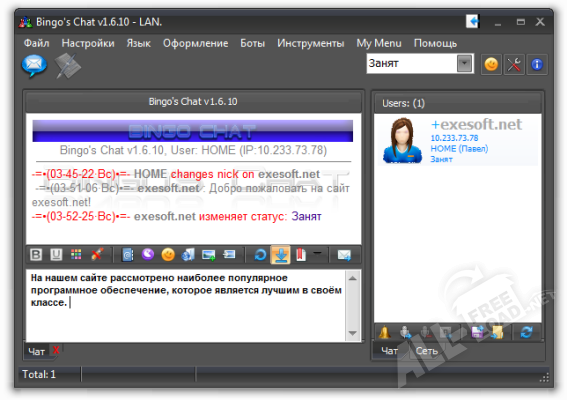567x400 pixels.
Task: Click the blue info icon
Action: coord(537,65)
